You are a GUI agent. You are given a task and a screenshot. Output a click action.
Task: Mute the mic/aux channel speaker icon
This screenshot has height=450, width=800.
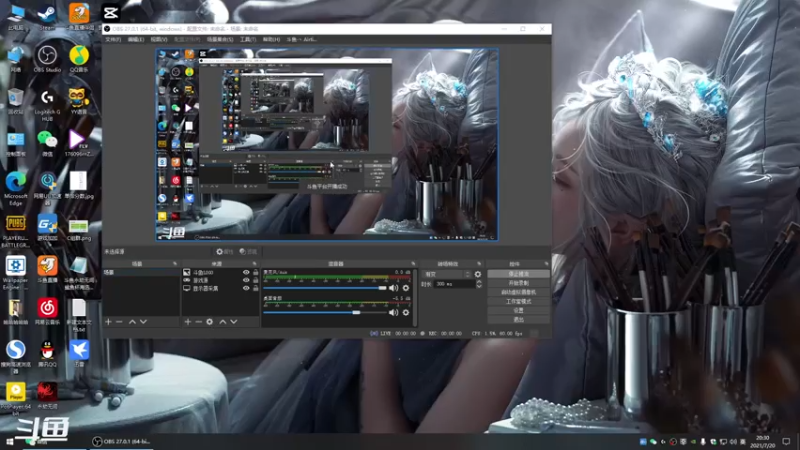393,288
